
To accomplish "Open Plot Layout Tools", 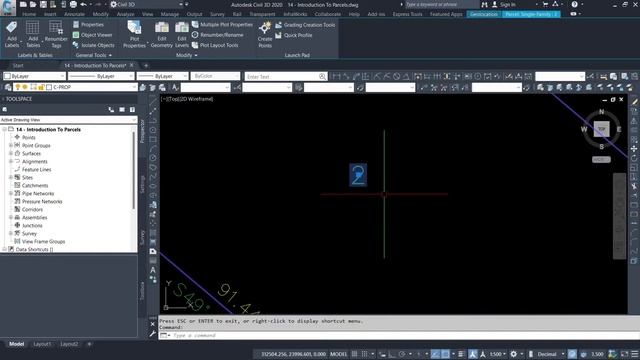I will [x=215, y=45].
